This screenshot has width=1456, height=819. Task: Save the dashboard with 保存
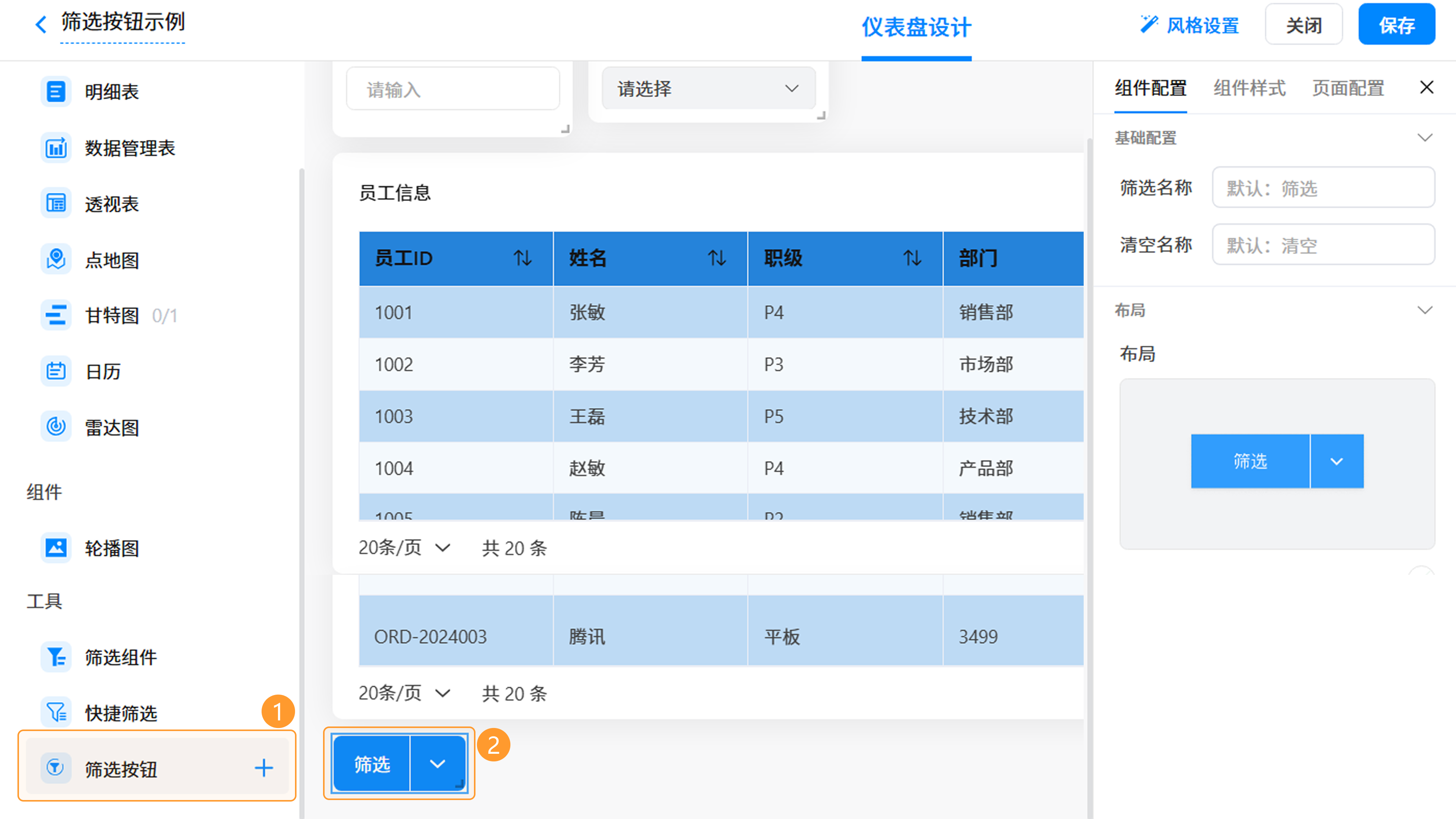1396,24
